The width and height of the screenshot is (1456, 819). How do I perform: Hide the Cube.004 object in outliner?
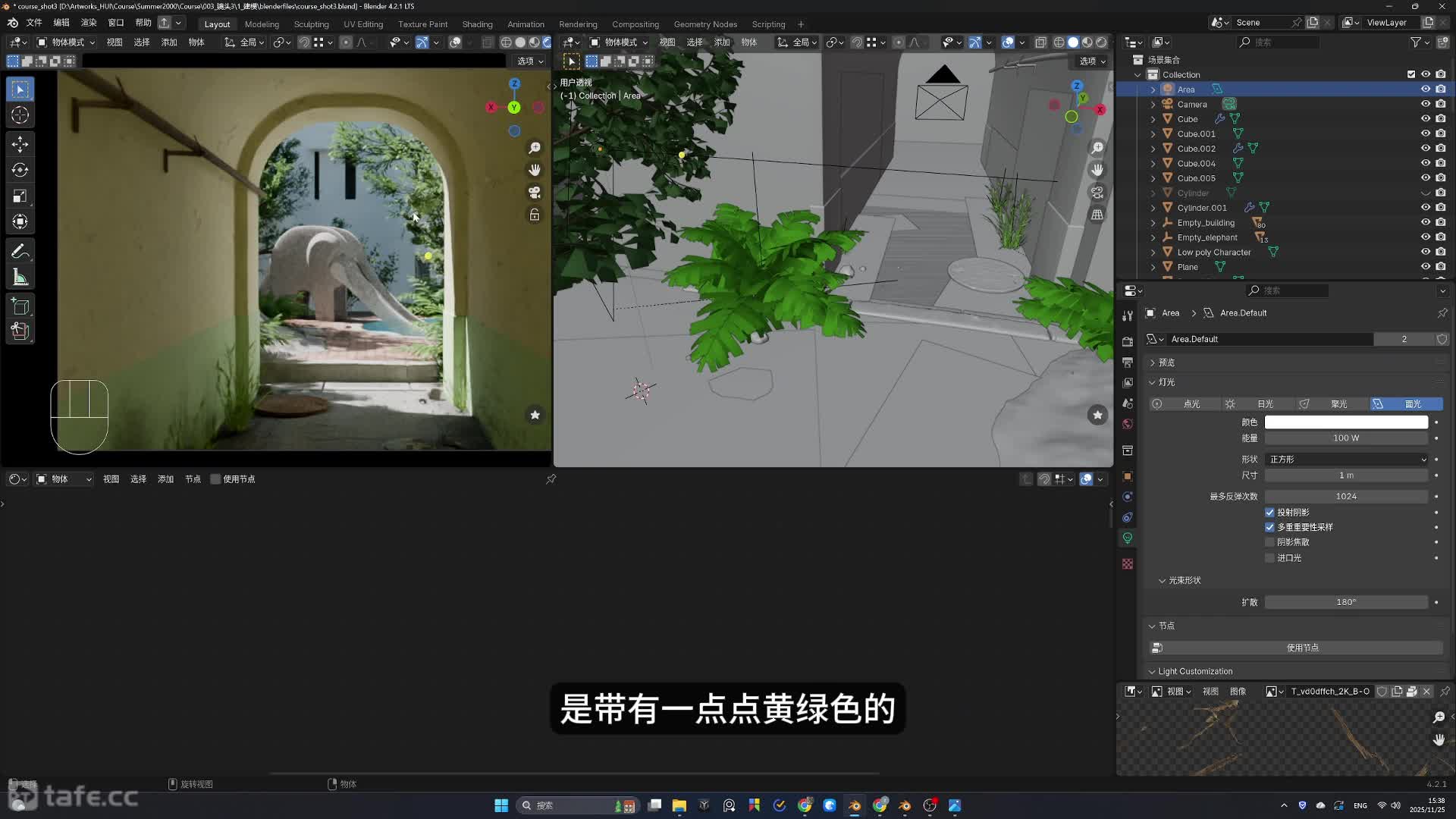coord(1426,163)
